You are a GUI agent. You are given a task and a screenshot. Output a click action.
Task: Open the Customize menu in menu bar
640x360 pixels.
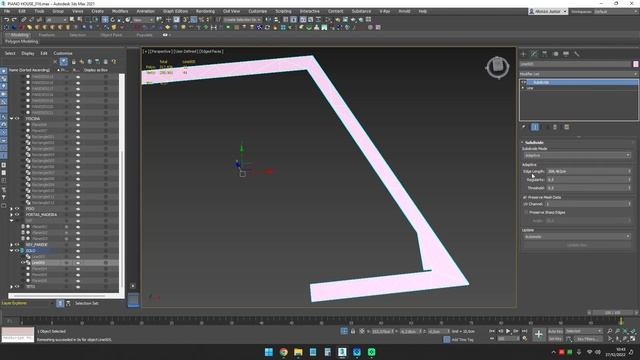coord(258,11)
